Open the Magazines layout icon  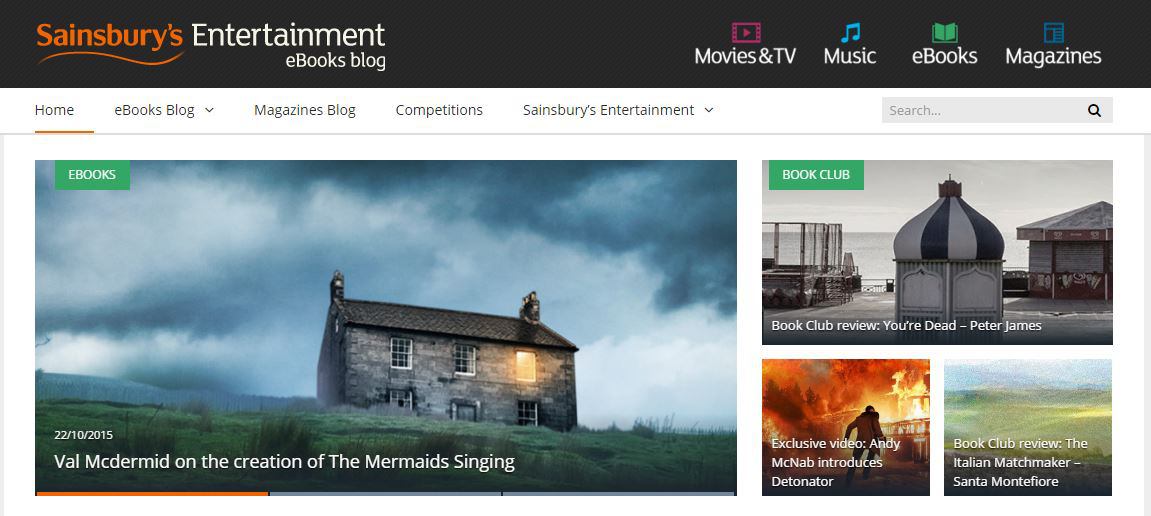click(1053, 32)
